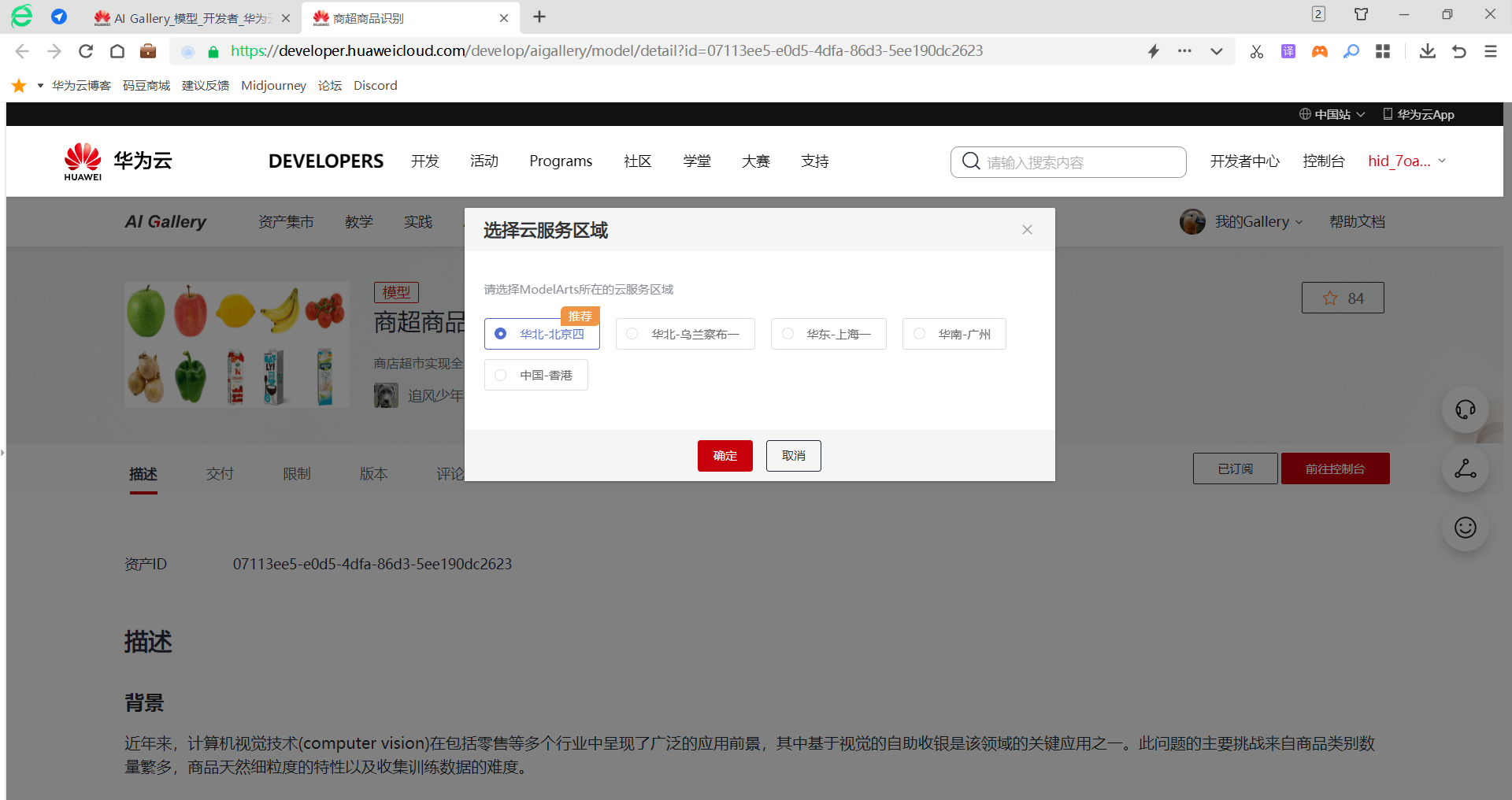1512x800 pixels.
Task: Select the 华南-广州 region radio
Action: pos(954,334)
